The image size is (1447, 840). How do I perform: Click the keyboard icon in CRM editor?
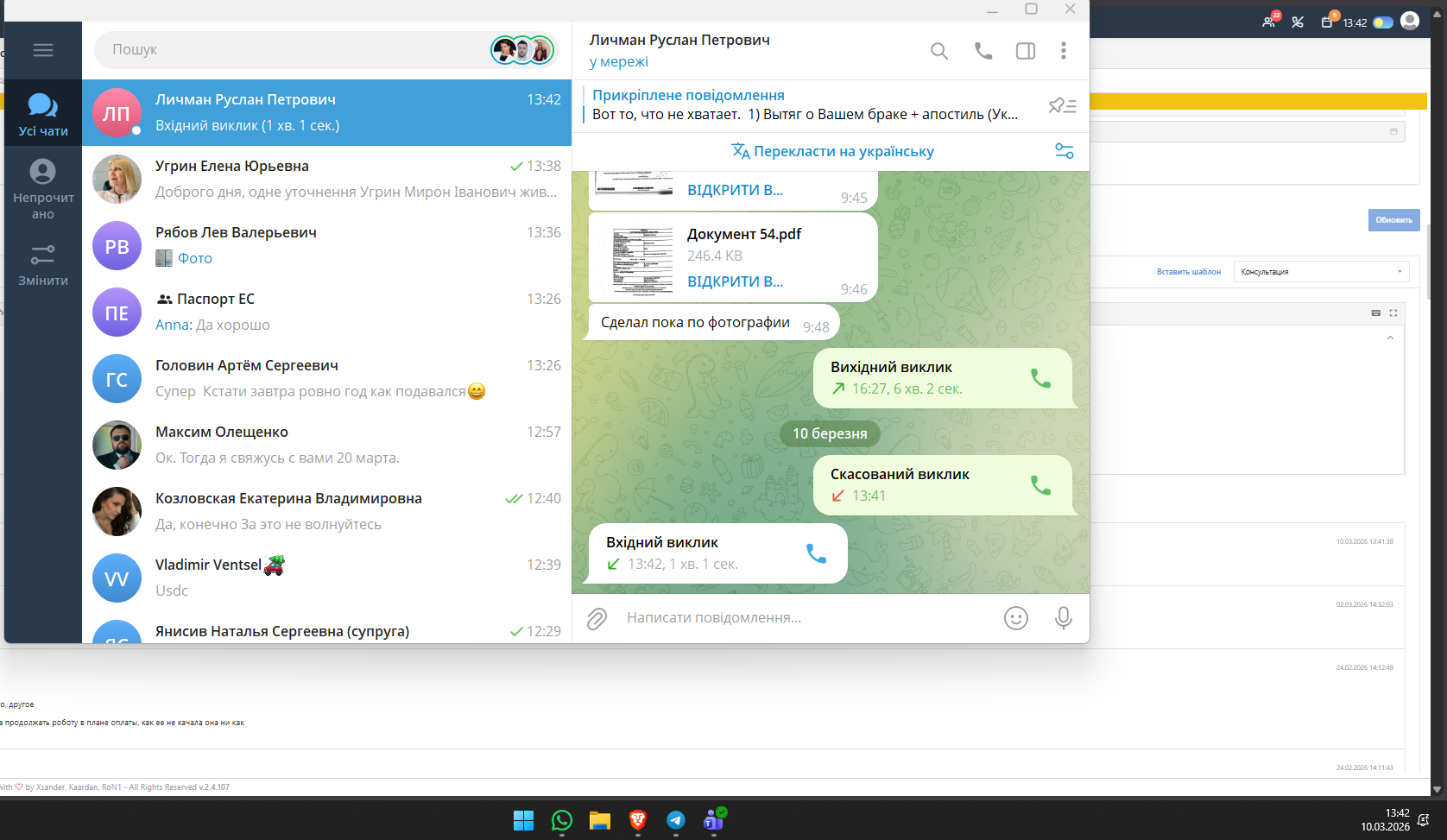pyautogui.click(x=1376, y=313)
